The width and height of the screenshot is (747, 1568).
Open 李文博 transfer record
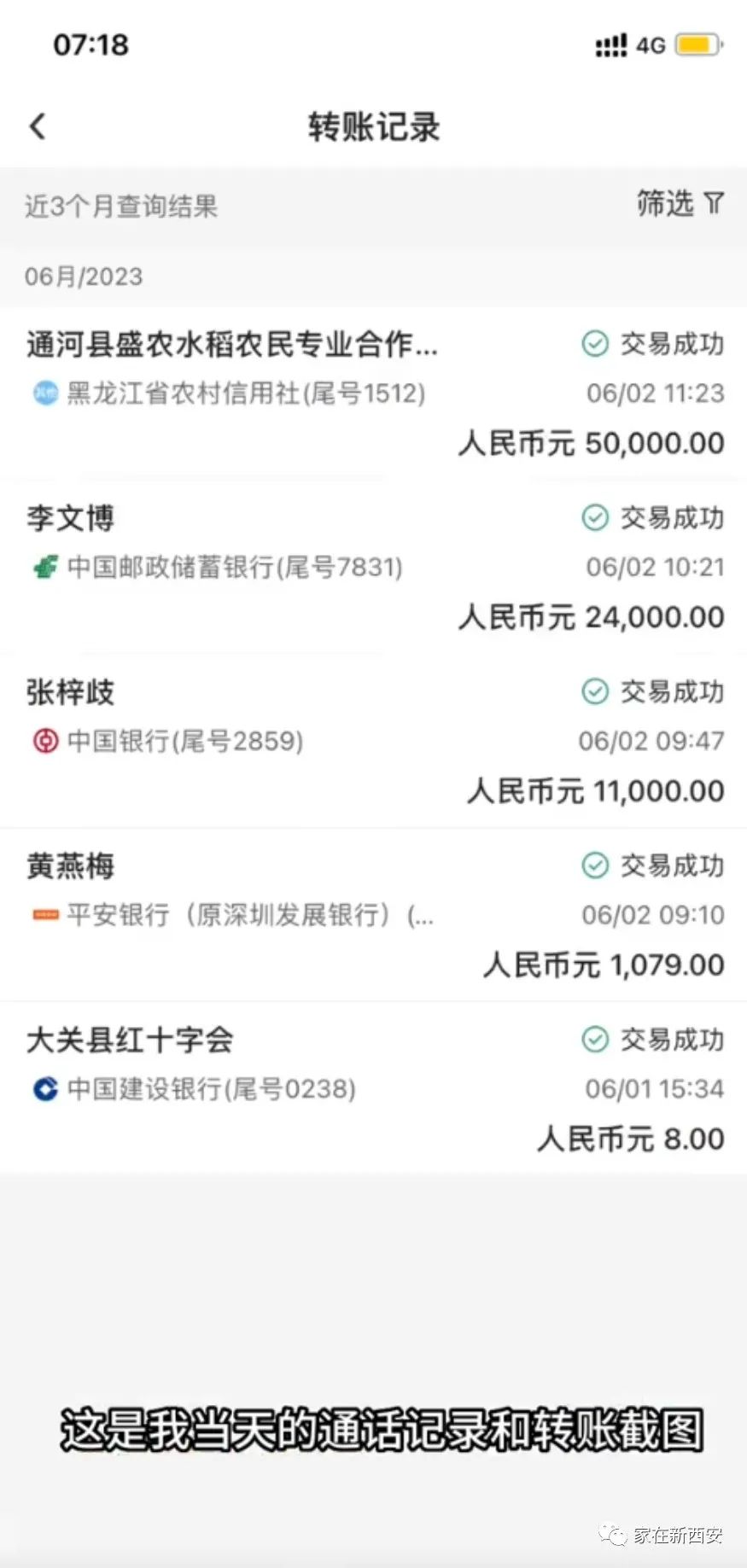point(374,568)
